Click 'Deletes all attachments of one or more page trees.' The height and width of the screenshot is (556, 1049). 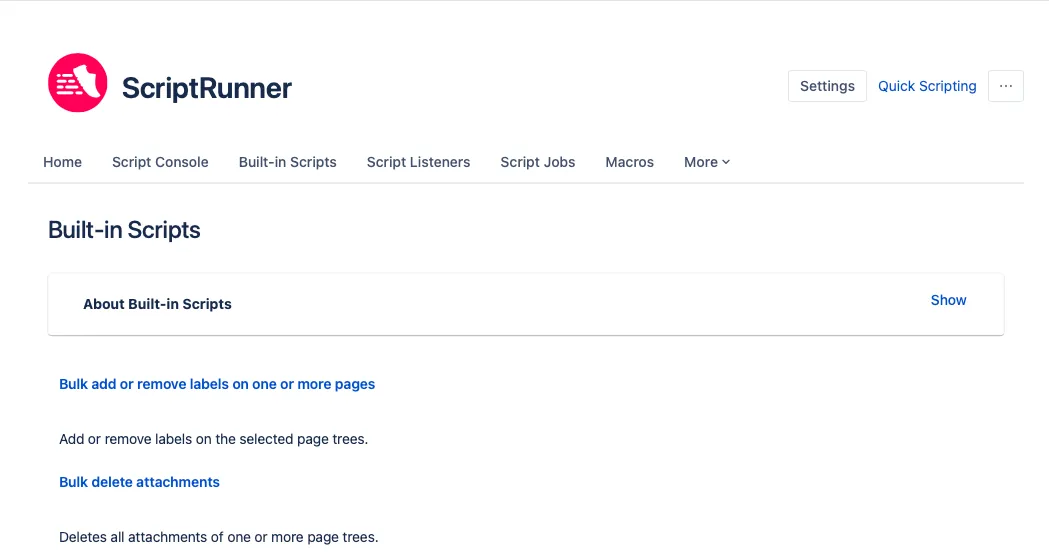click(219, 537)
